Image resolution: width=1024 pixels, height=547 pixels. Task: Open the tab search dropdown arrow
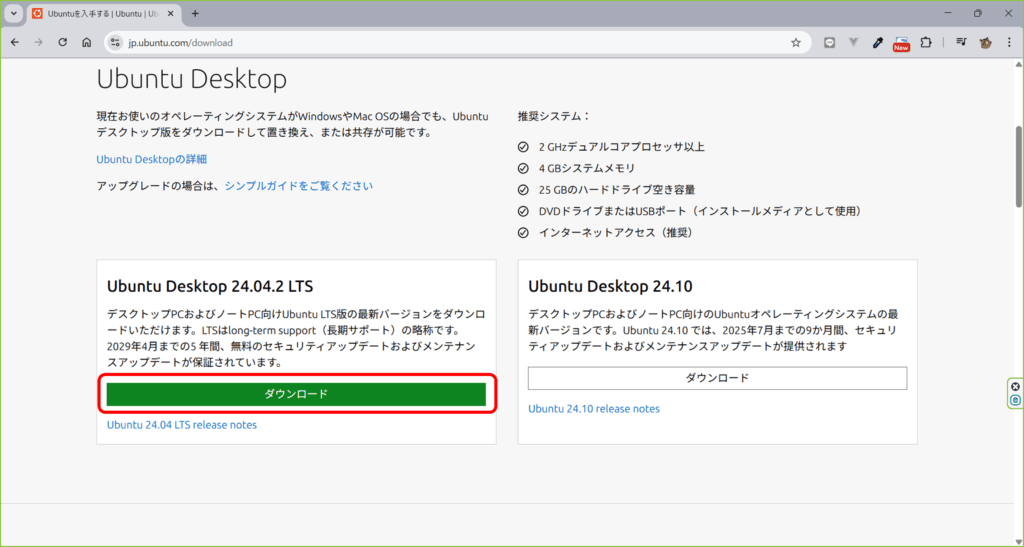click(x=14, y=13)
